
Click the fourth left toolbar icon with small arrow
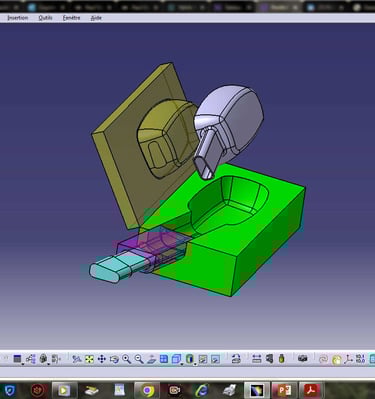[x=56, y=359]
